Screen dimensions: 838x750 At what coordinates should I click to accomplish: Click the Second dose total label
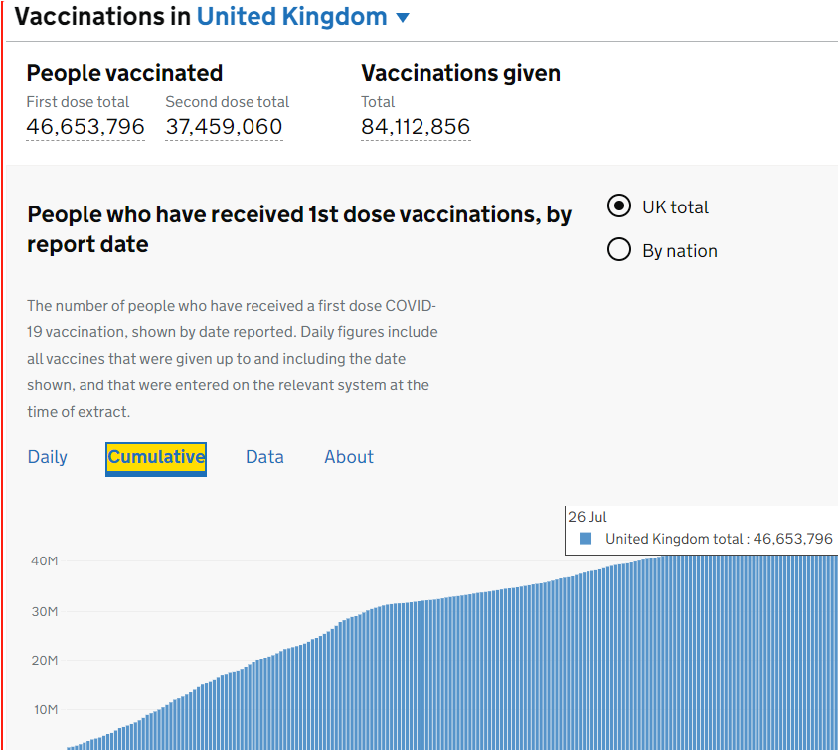(227, 102)
